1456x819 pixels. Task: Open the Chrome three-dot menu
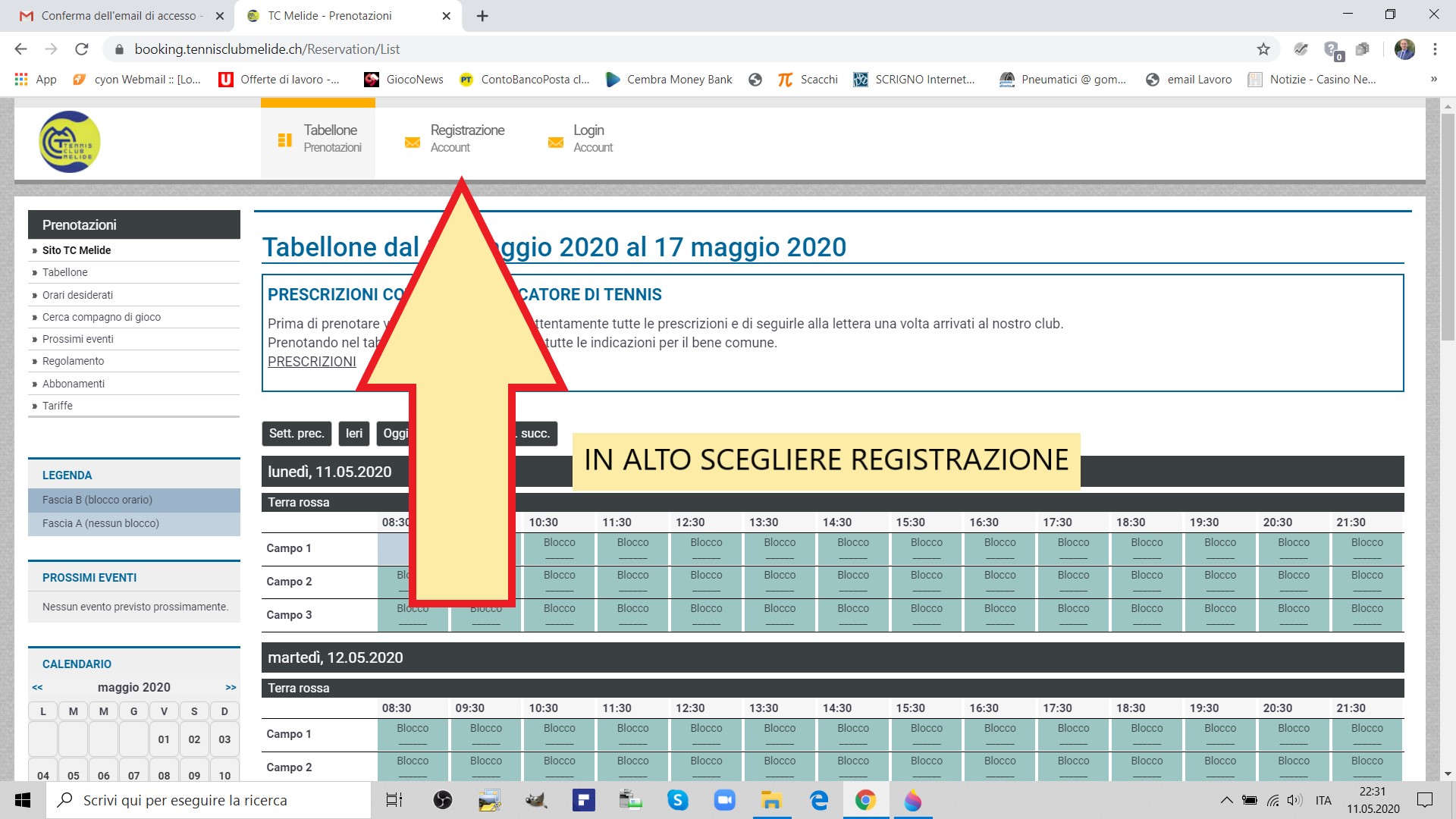1435,49
